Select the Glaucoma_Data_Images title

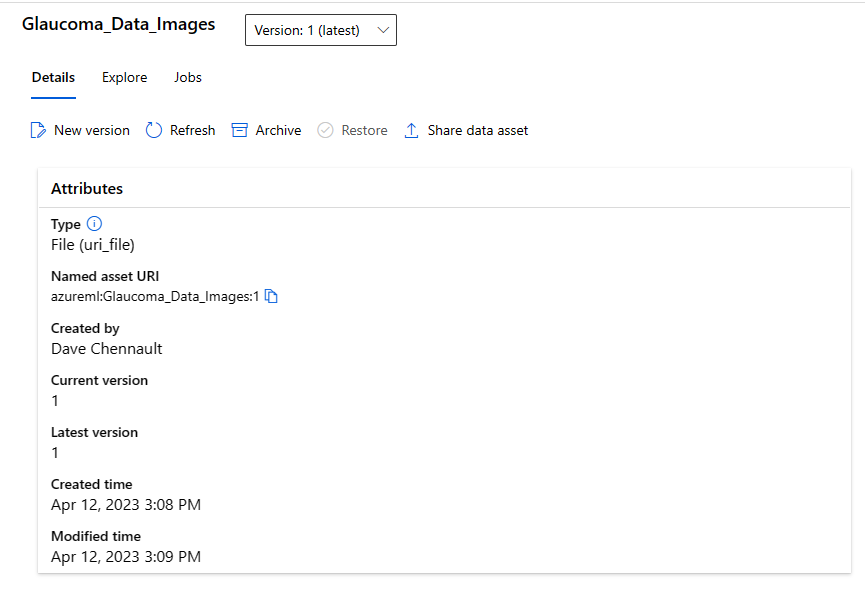coord(118,24)
